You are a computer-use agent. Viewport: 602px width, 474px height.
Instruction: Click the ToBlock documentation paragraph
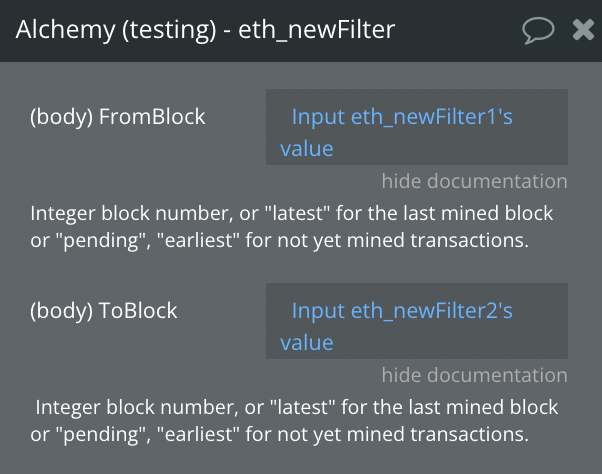294,421
